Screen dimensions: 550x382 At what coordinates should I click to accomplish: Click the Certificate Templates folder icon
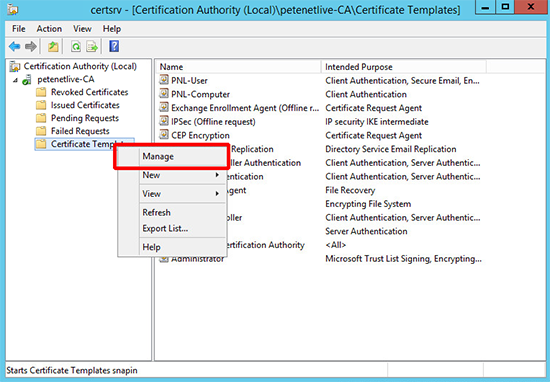pyautogui.click(x=41, y=144)
